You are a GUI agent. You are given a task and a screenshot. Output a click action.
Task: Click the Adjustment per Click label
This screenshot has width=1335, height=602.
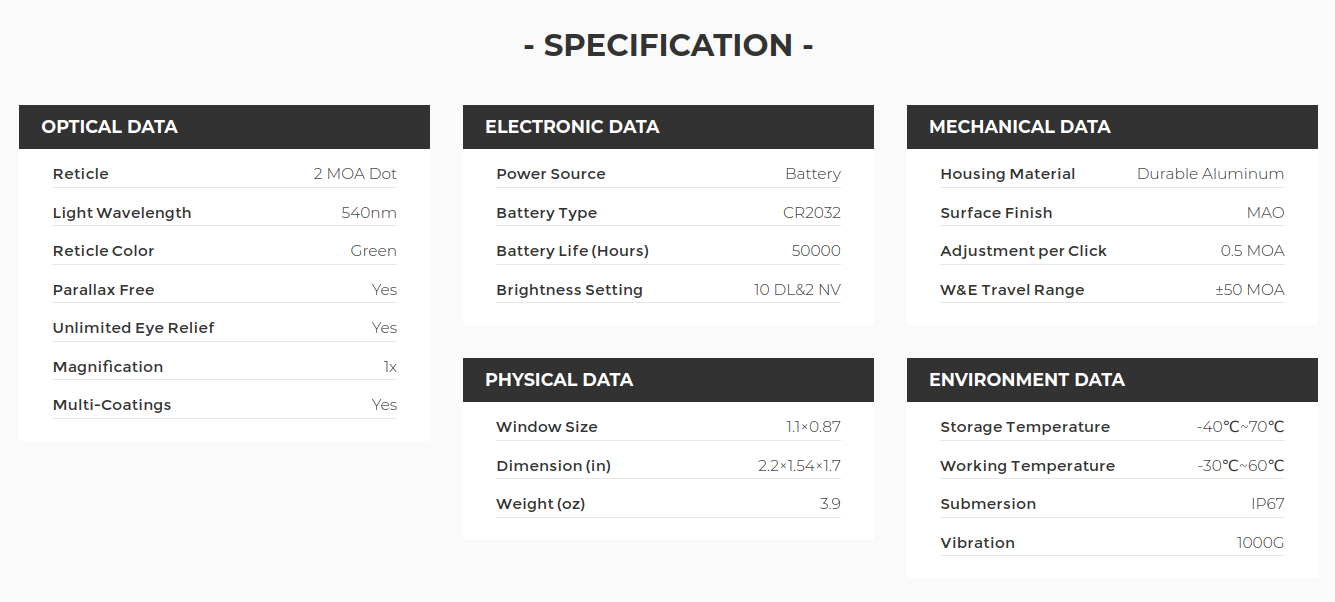pyautogui.click(x=1024, y=251)
